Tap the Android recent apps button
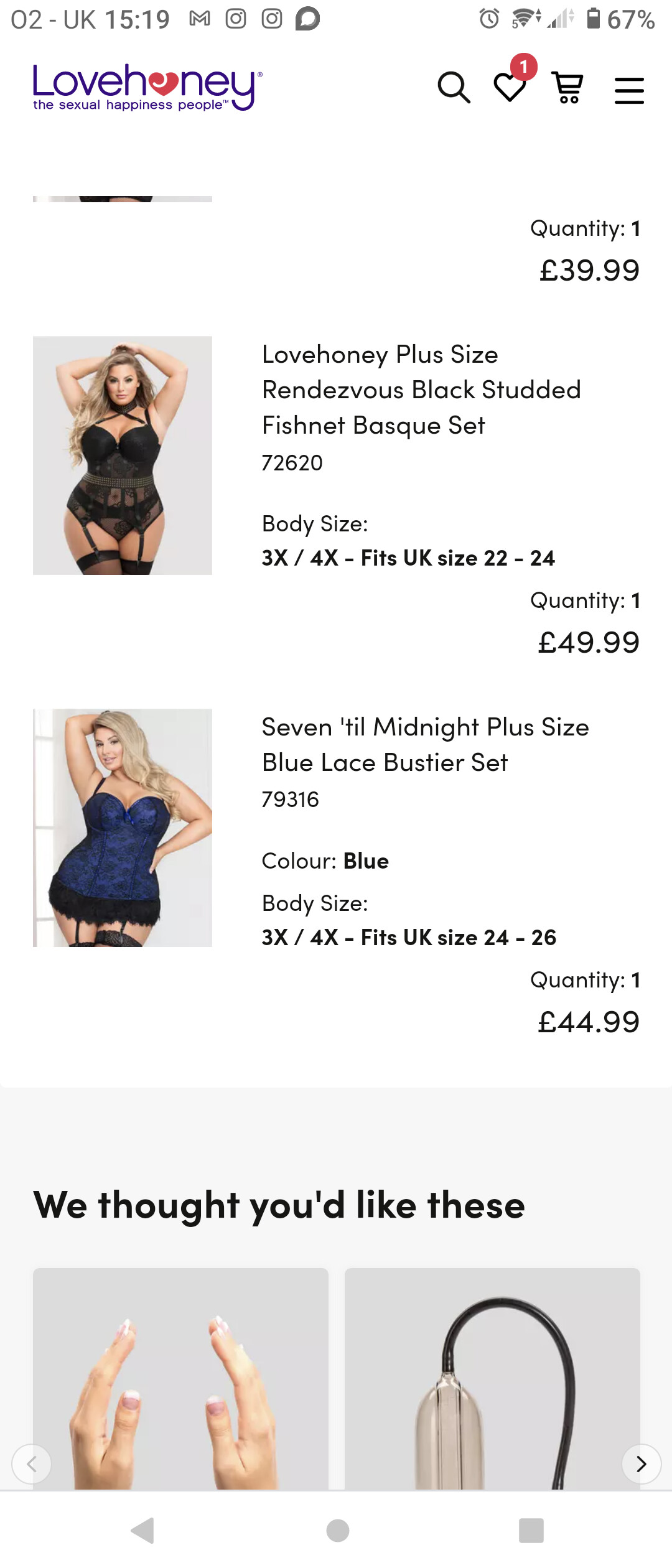672x1568 pixels. [531, 1531]
